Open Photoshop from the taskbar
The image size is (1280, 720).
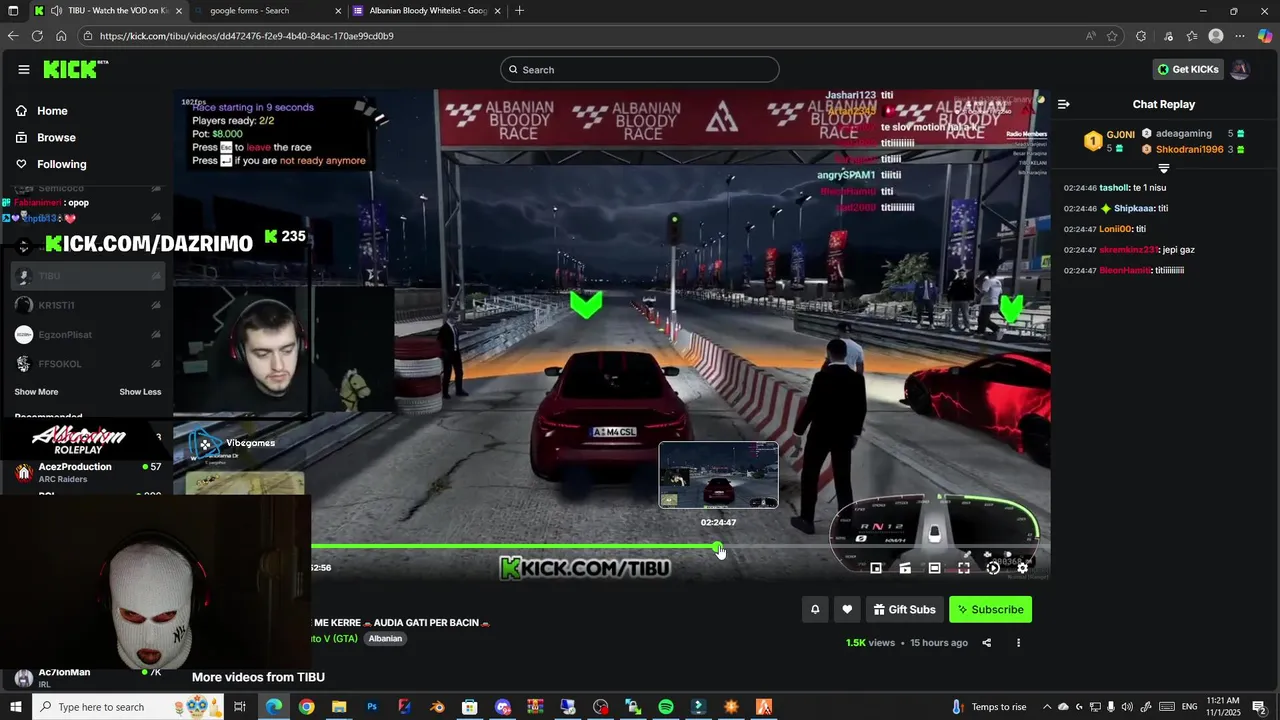[x=372, y=707]
